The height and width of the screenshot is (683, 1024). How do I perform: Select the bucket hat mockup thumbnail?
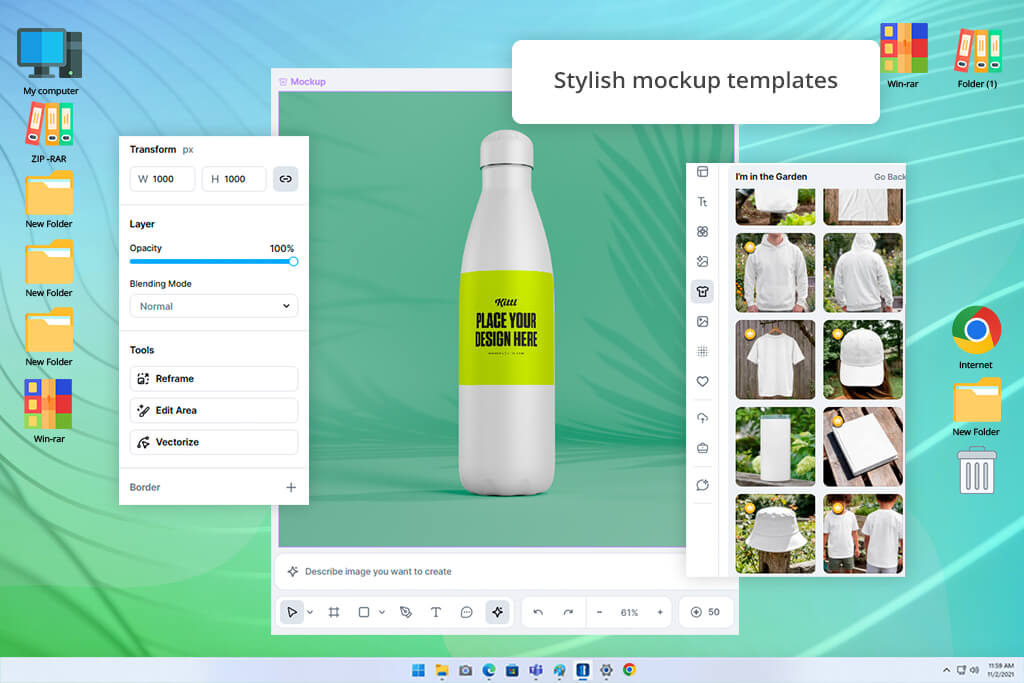tap(775, 533)
